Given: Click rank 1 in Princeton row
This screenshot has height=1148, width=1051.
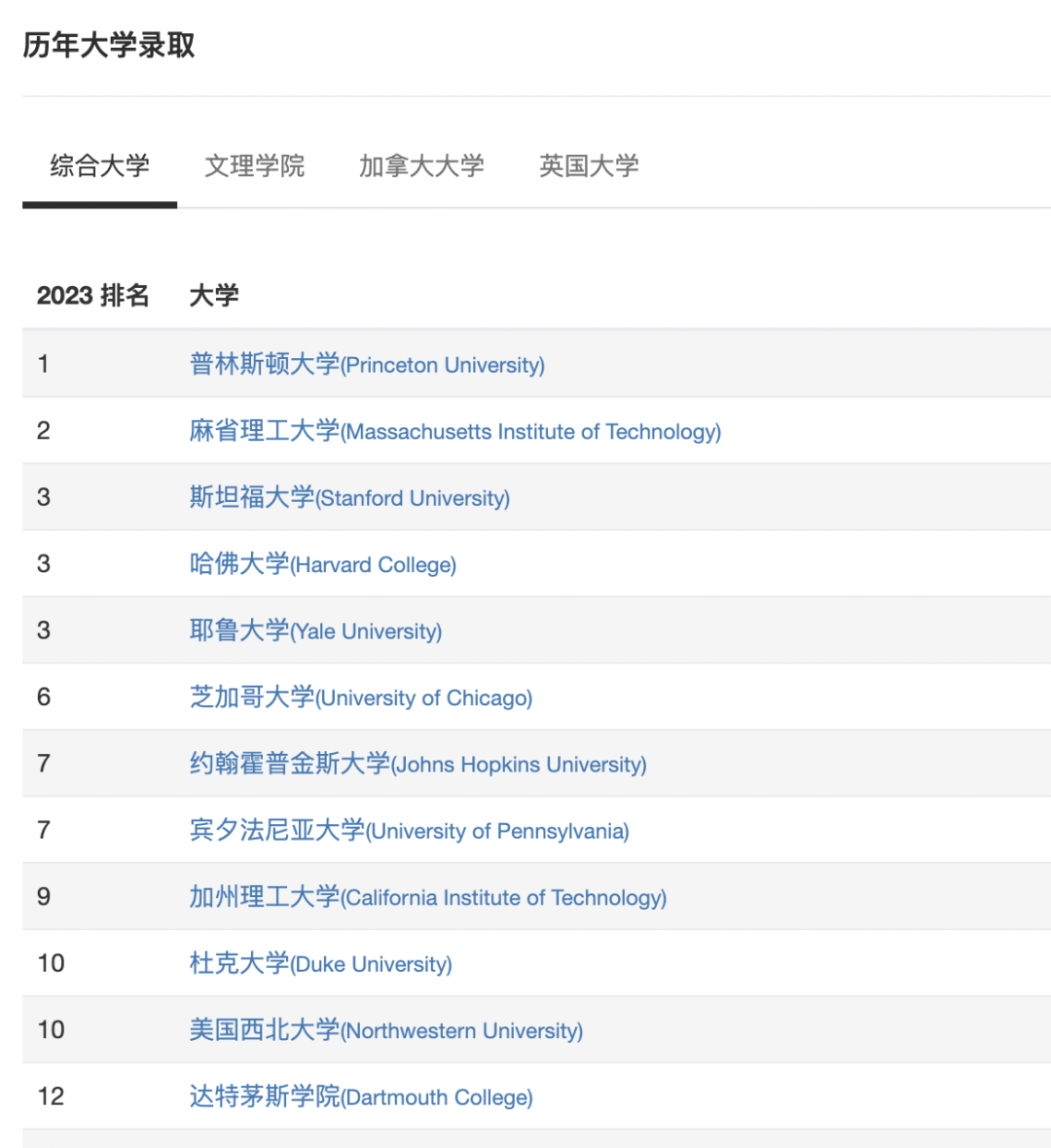Looking at the screenshot, I should (x=43, y=364).
